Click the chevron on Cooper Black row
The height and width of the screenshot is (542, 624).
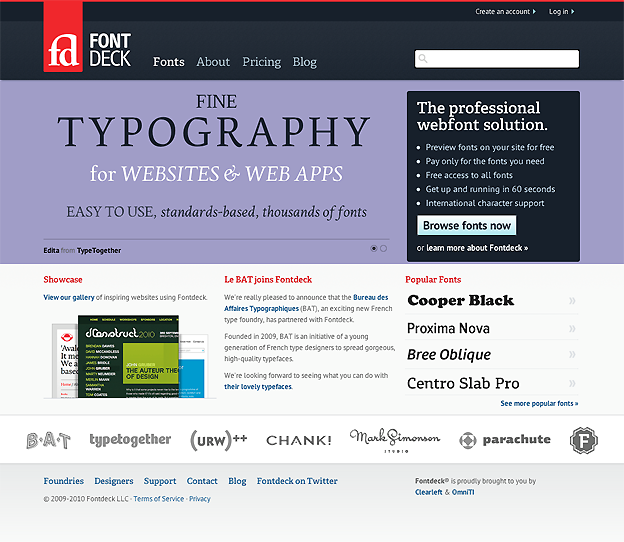(x=572, y=300)
